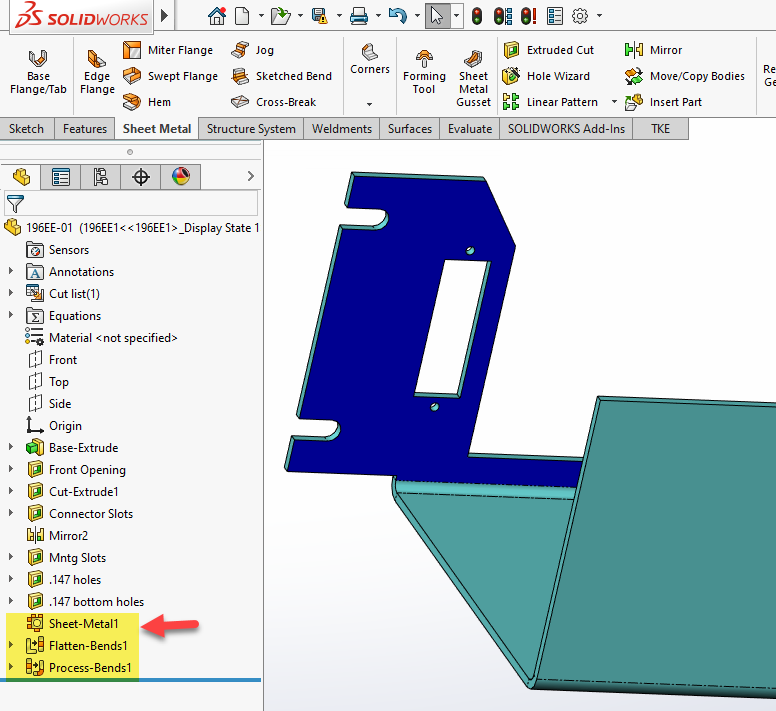The image size is (776, 711).
Task: Expand the Connector Slots feature
Action: (11, 513)
